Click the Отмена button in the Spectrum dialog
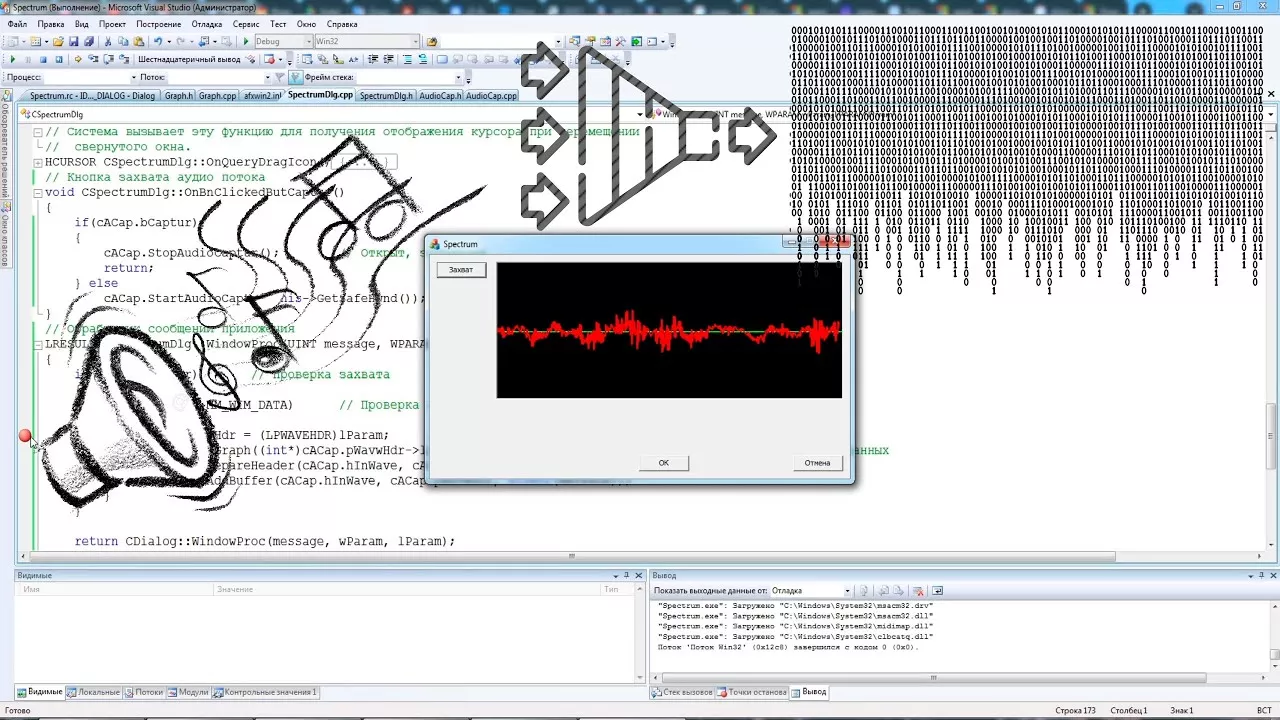The image size is (1280, 720). coord(817,463)
